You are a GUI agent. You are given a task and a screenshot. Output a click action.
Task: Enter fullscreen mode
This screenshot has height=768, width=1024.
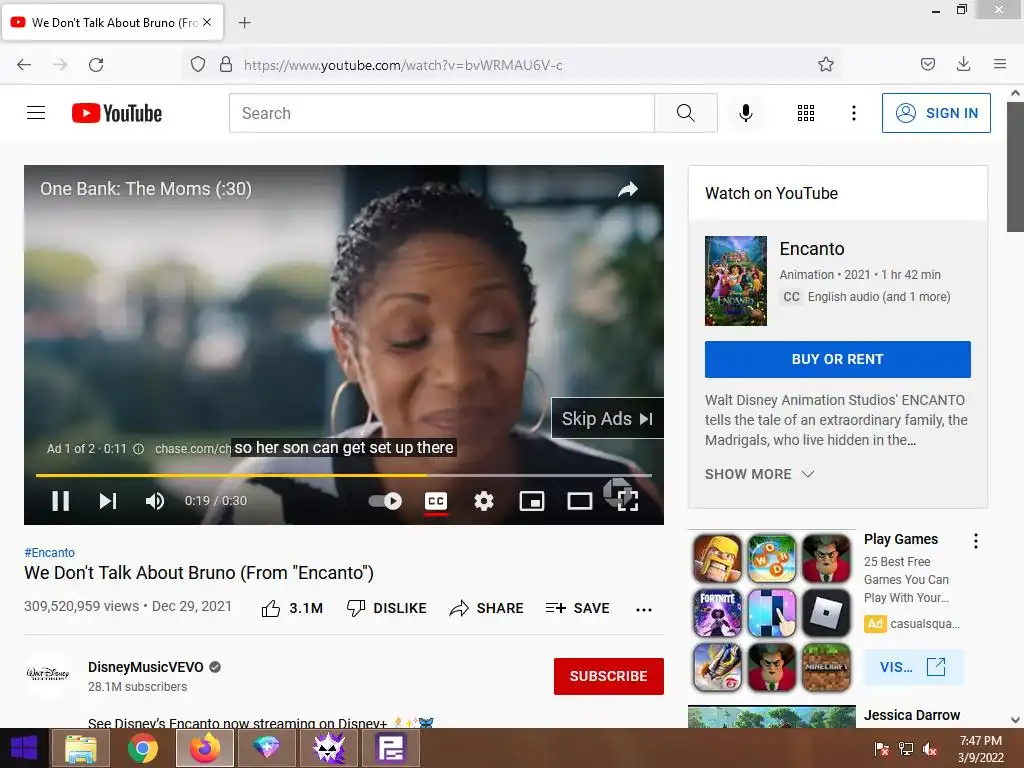pos(628,501)
